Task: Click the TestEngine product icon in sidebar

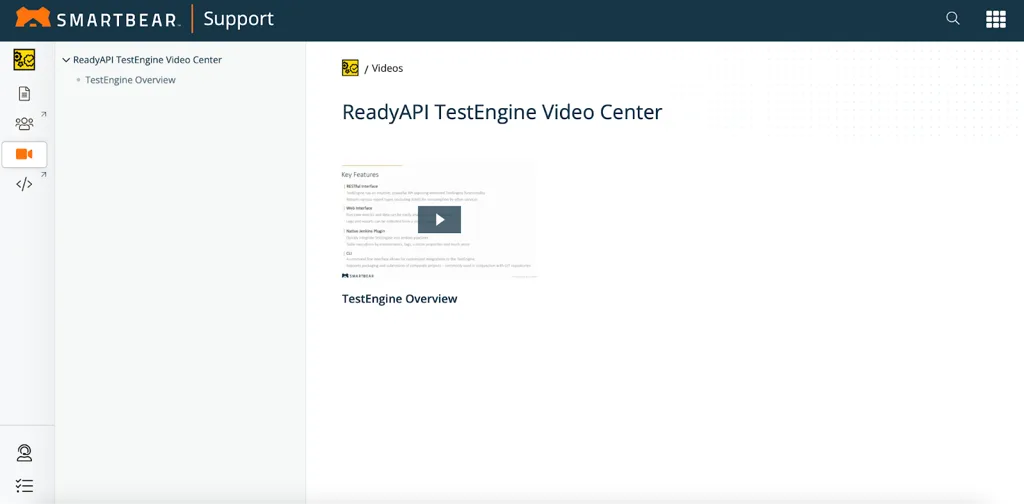Action: coord(24,60)
